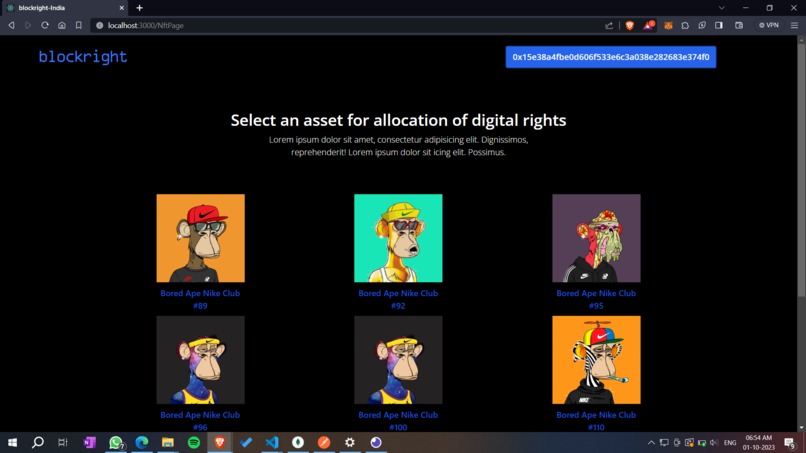The image size is (806, 453).
Task: Click the page vertical scrollbar
Action: 801,170
